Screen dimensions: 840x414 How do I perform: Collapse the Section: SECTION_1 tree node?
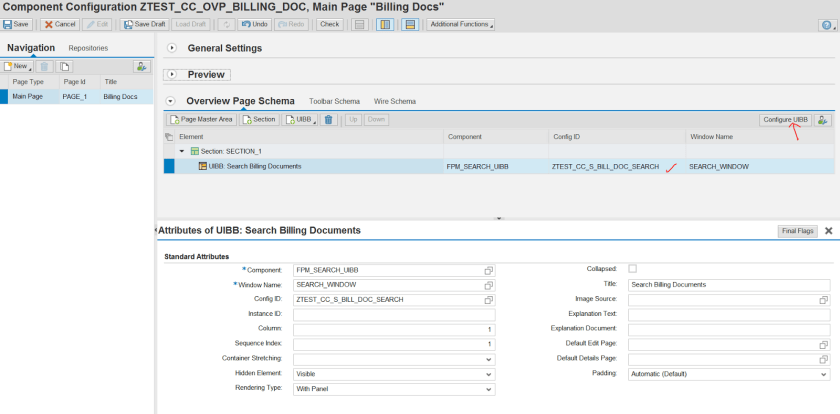[x=182, y=151]
